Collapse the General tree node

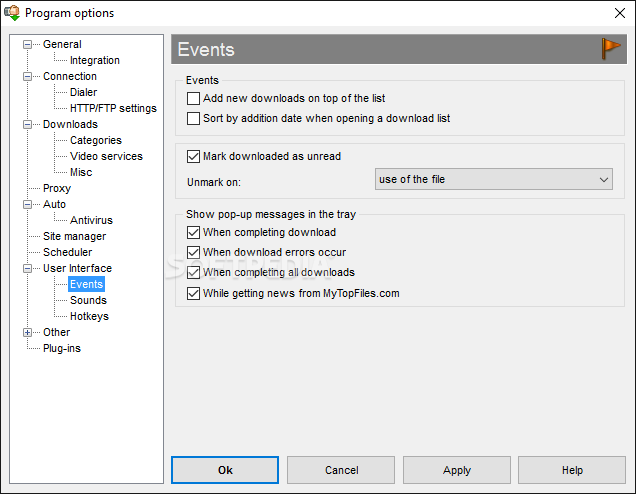coord(27,45)
